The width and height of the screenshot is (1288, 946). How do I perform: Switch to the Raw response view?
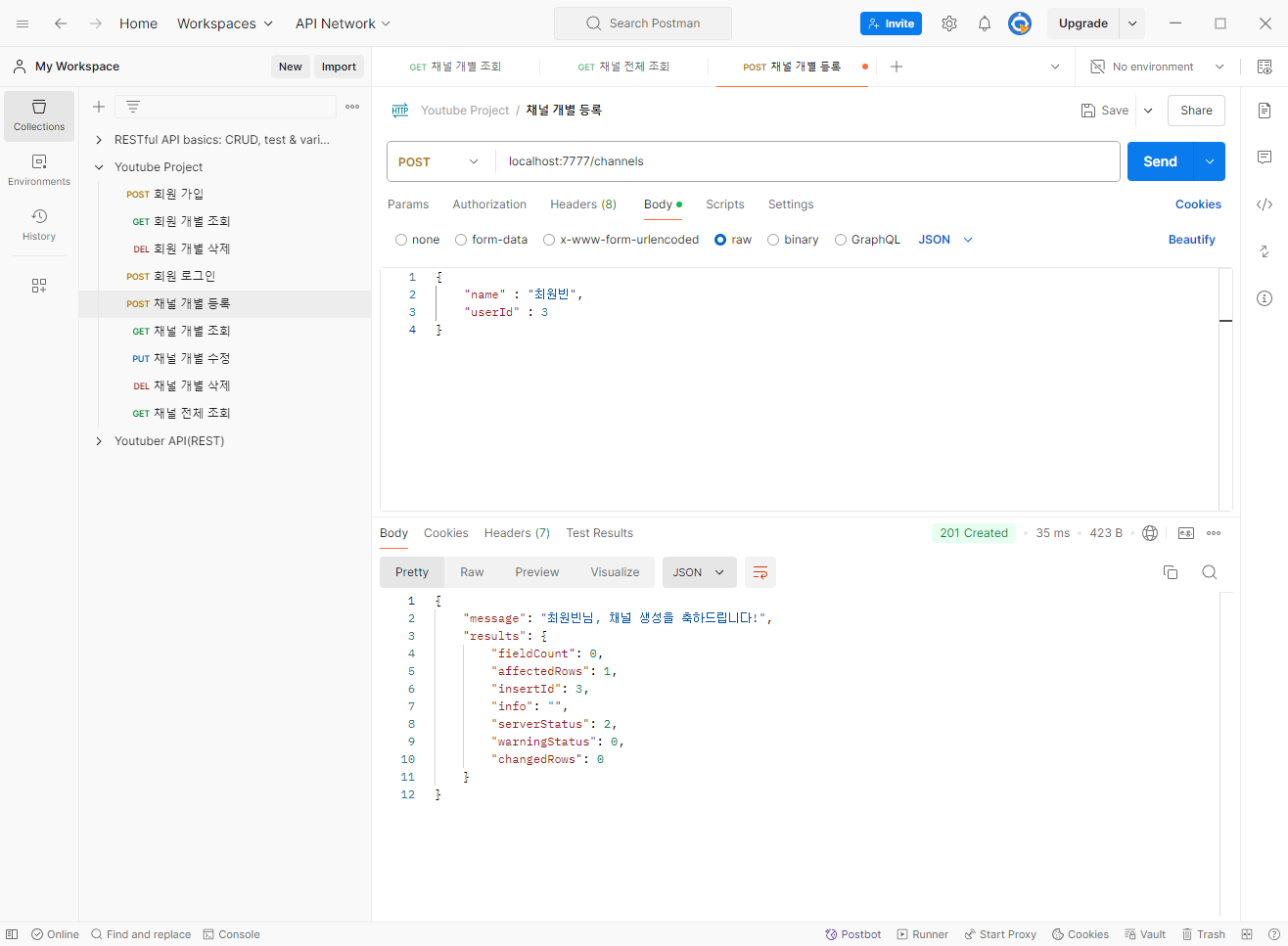(x=472, y=572)
